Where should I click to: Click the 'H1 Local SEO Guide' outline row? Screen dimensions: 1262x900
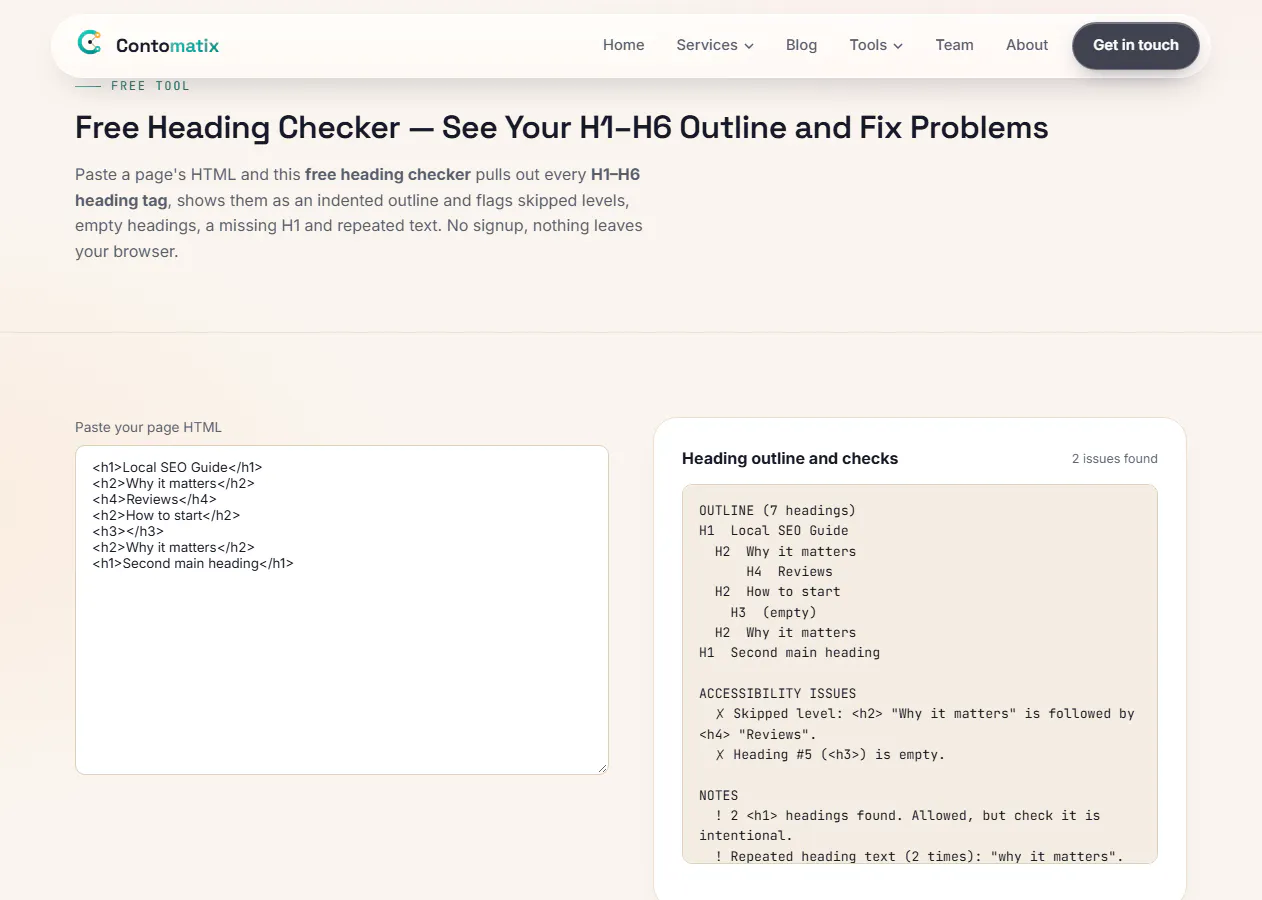(774, 531)
